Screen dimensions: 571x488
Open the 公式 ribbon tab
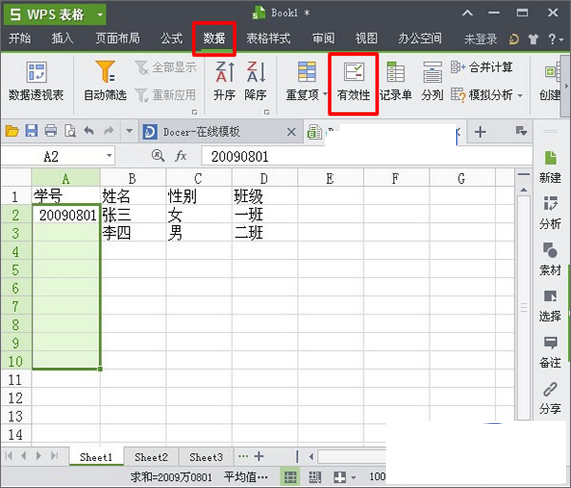click(x=172, y=38)
